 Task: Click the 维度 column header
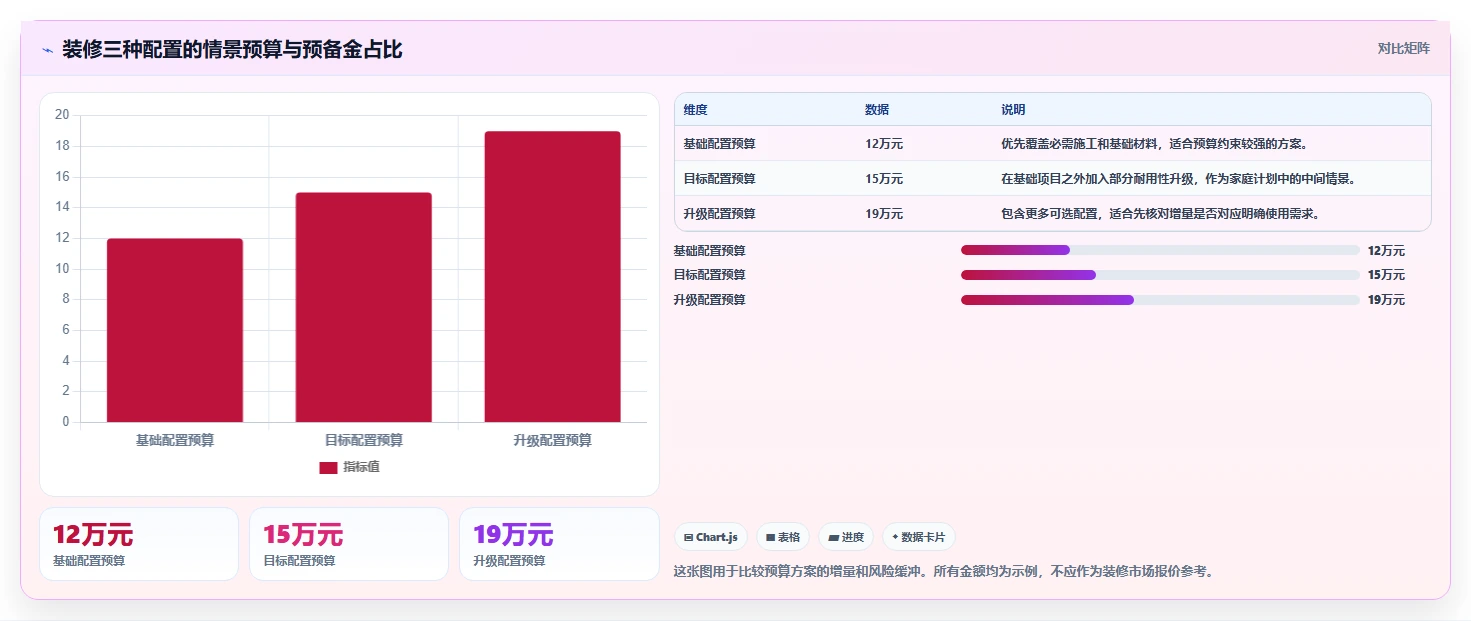pos(696,110)
